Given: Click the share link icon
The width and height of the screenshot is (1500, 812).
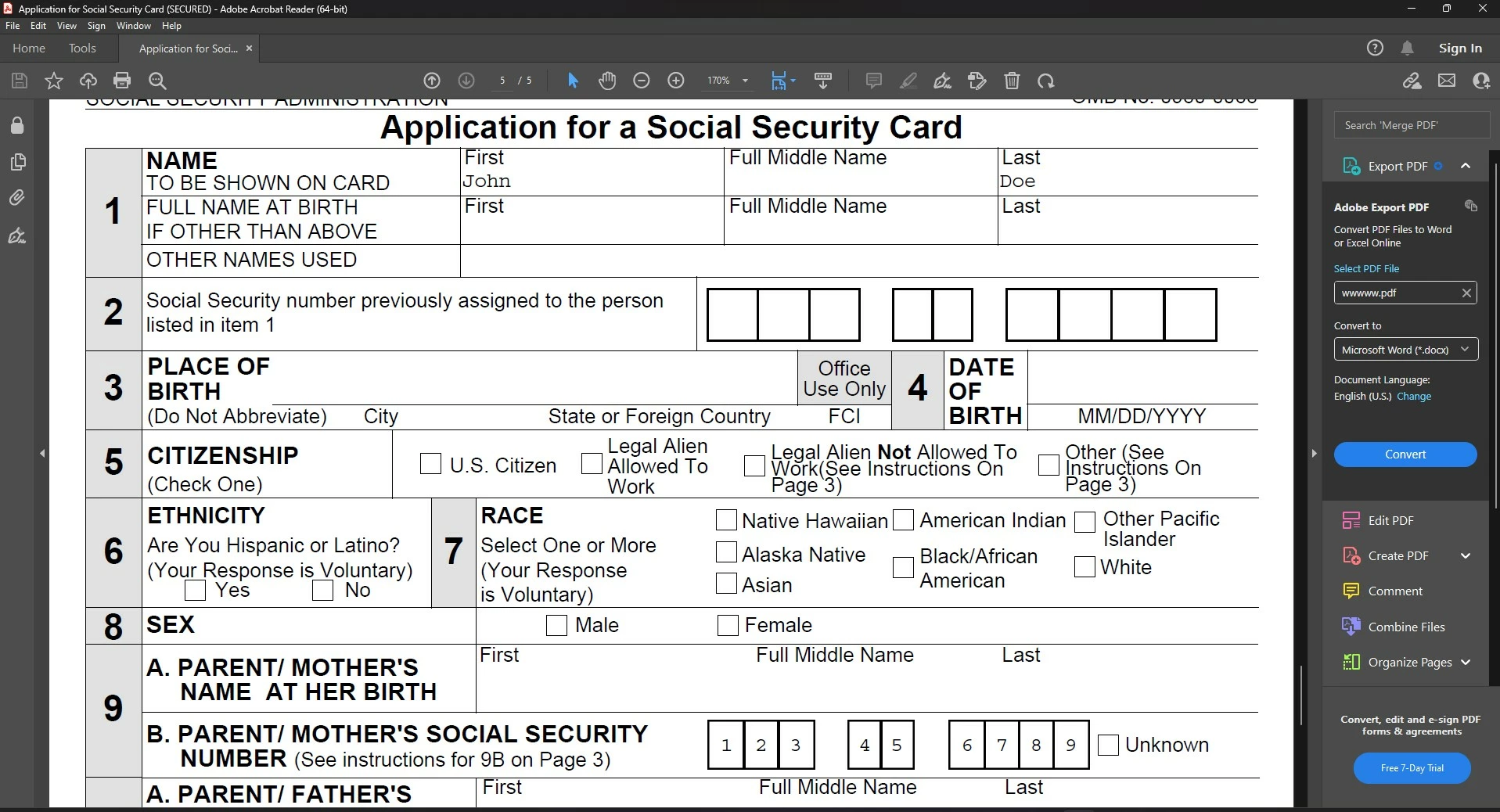Looking at the screenshot, I should pyautogui.click(x=1412, y=81).
